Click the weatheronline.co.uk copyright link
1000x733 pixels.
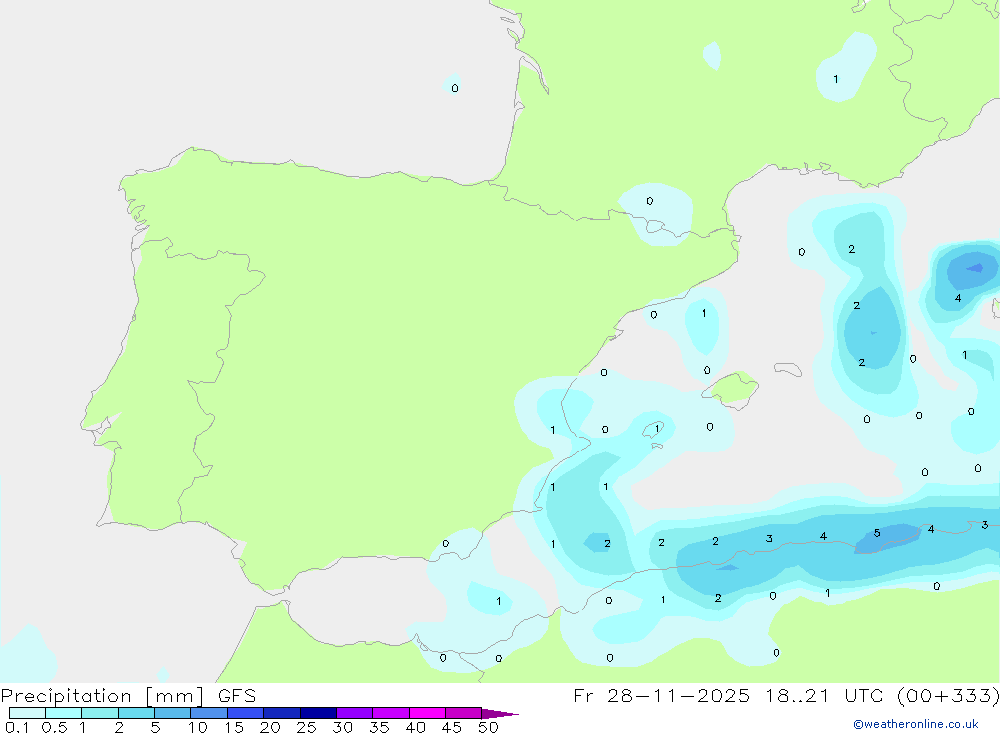click(915, 724)
